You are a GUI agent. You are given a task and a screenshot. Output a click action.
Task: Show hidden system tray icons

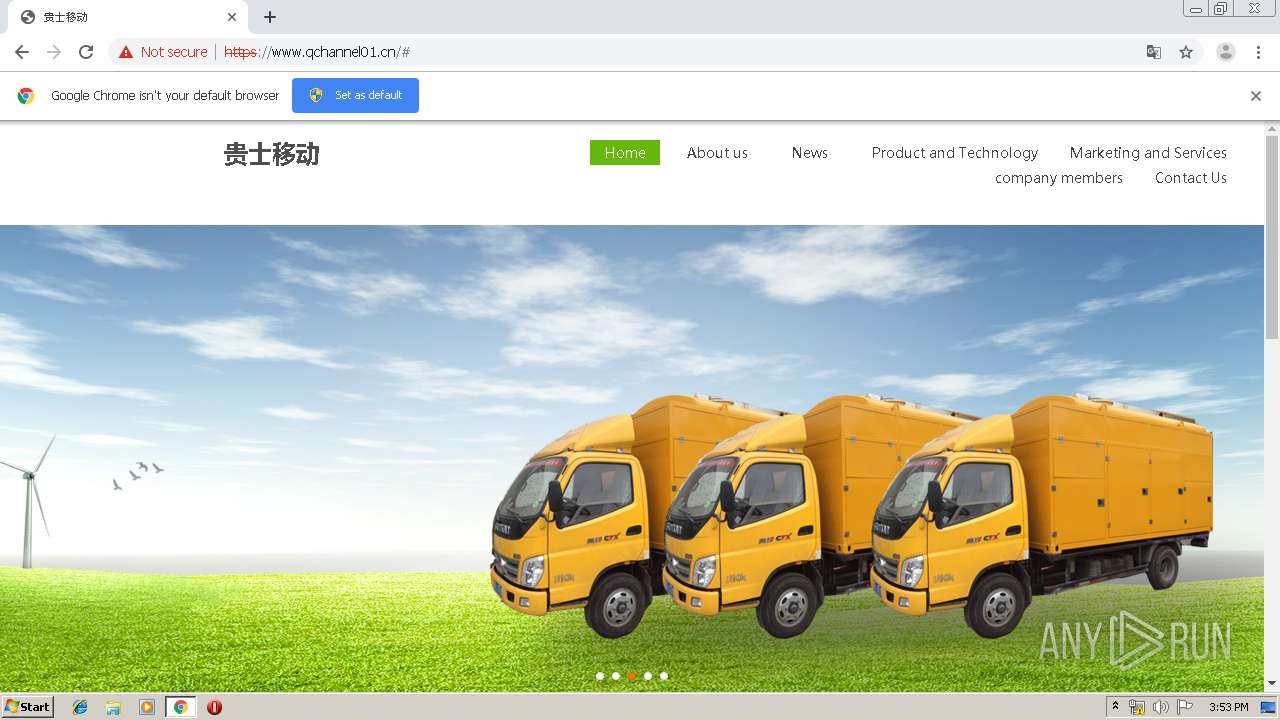(1115, 707)
